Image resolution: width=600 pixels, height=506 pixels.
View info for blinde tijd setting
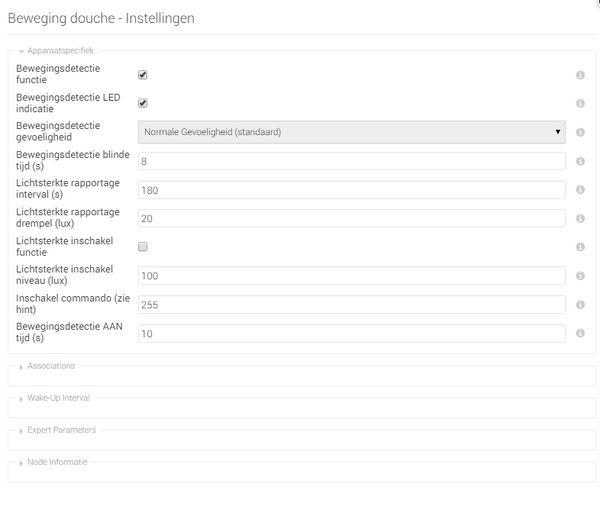[580, 161]
